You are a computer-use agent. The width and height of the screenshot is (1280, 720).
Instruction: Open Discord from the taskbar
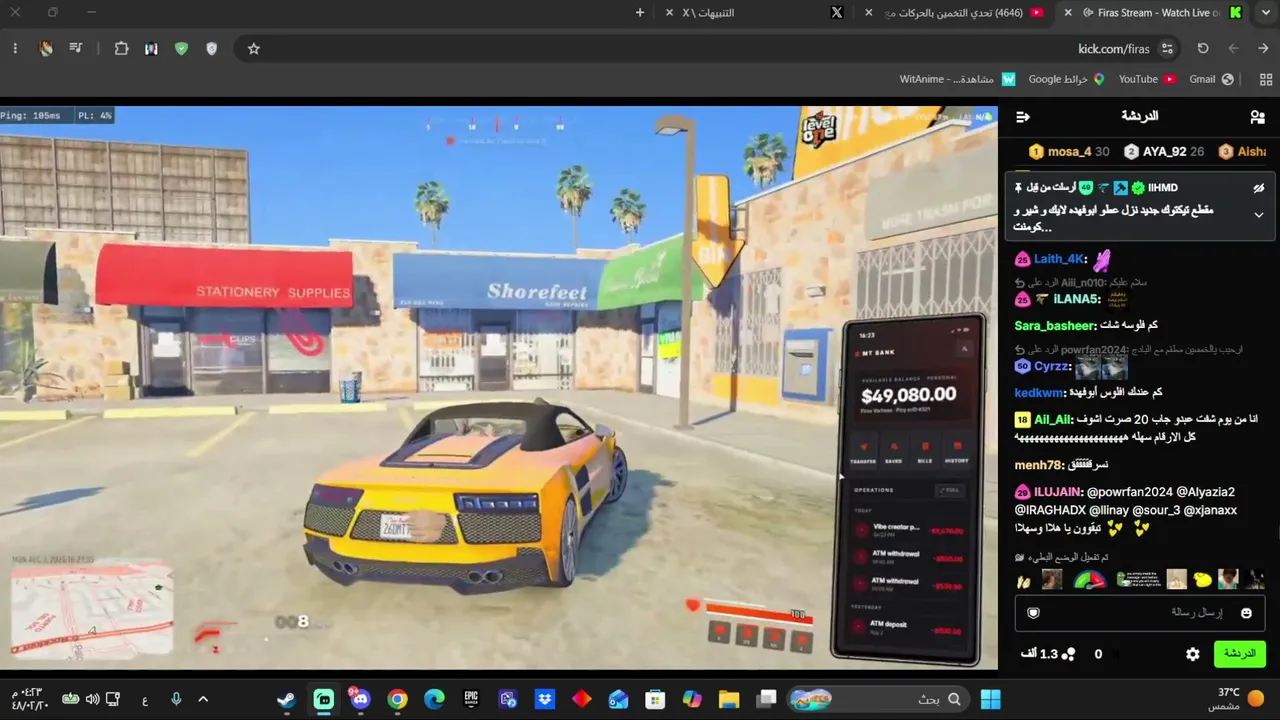tap(360, 699)
